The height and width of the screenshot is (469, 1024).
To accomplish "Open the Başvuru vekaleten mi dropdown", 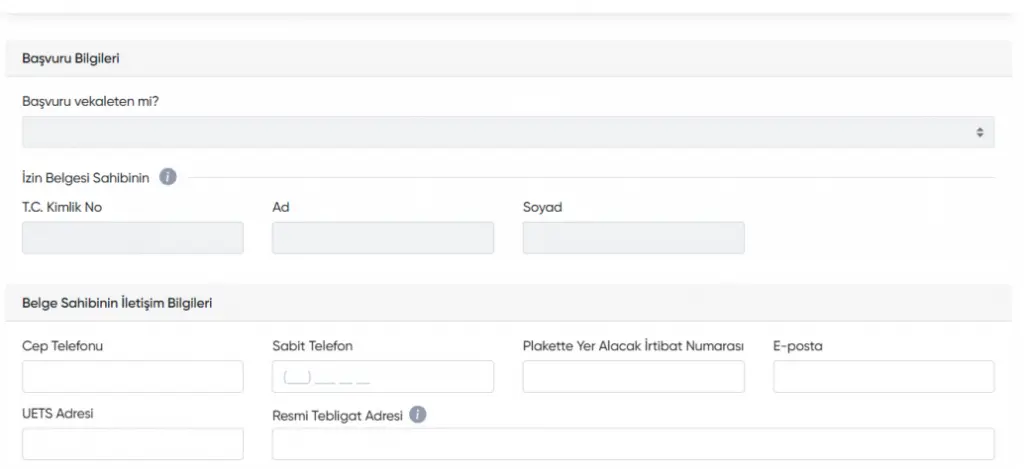I will (508, 132).
